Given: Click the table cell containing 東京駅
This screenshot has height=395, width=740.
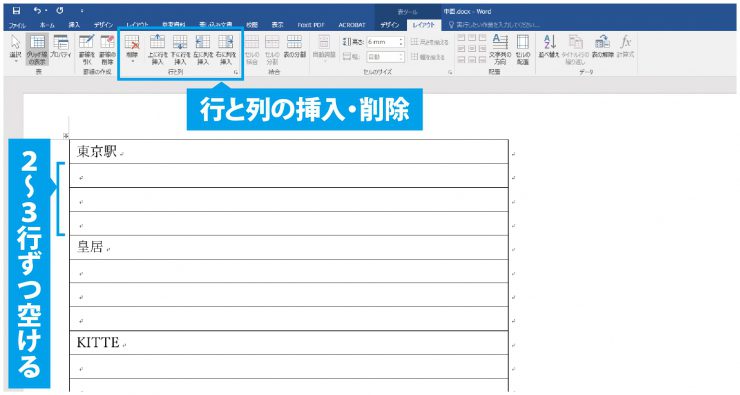Looking at the screenshot, I should pos(289,151).
